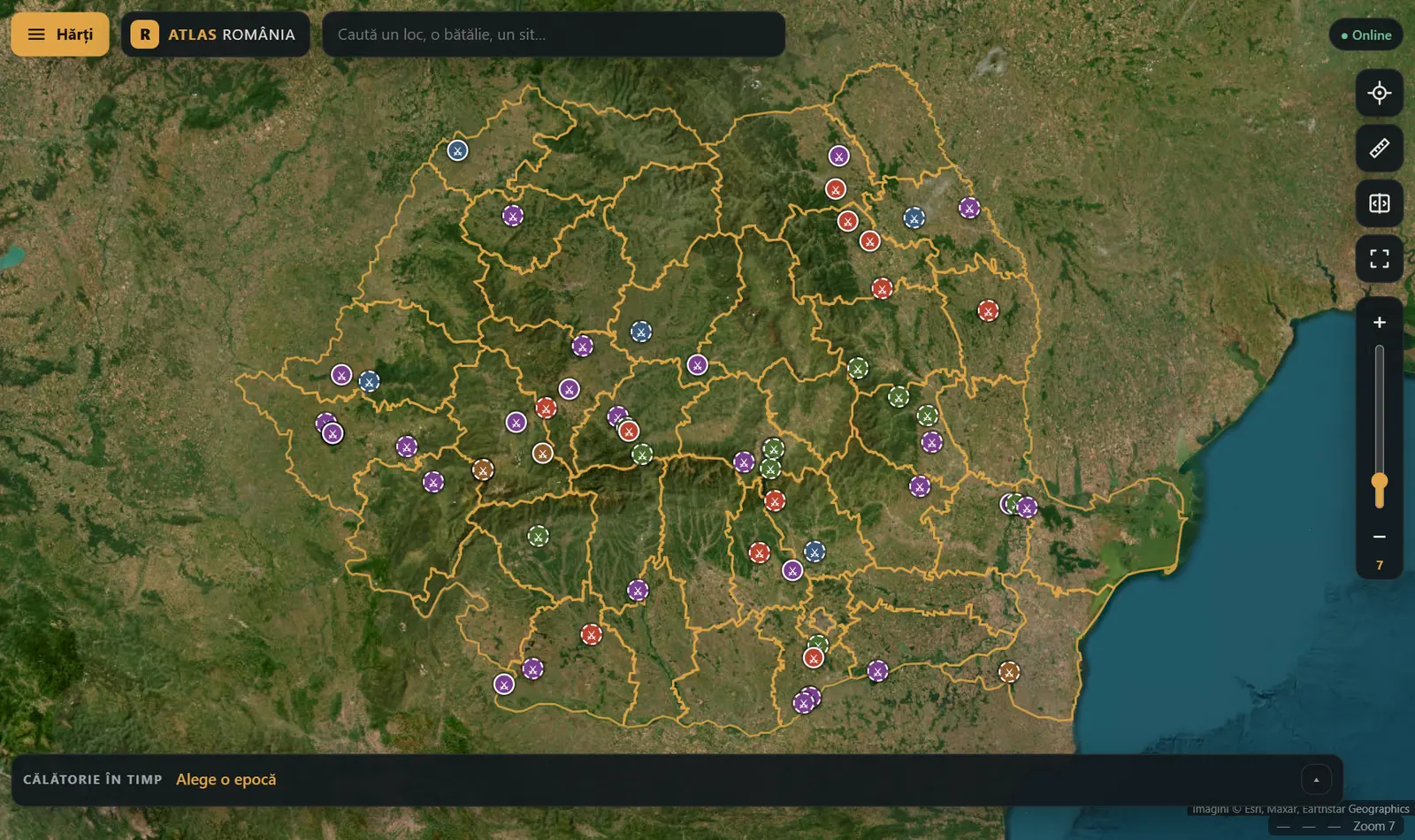This screenshot has width=1415, height=840.
Task: Click the Esri Maxar imagery attribution
Action: click(x=1300, y=809)
